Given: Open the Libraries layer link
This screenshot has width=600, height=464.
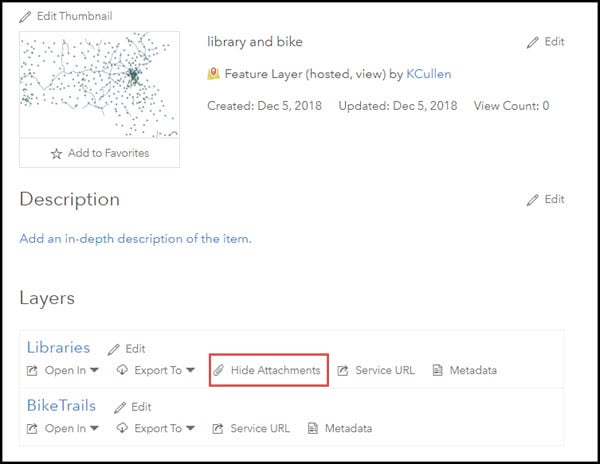Looking at the screenshot, I should 58,348.
